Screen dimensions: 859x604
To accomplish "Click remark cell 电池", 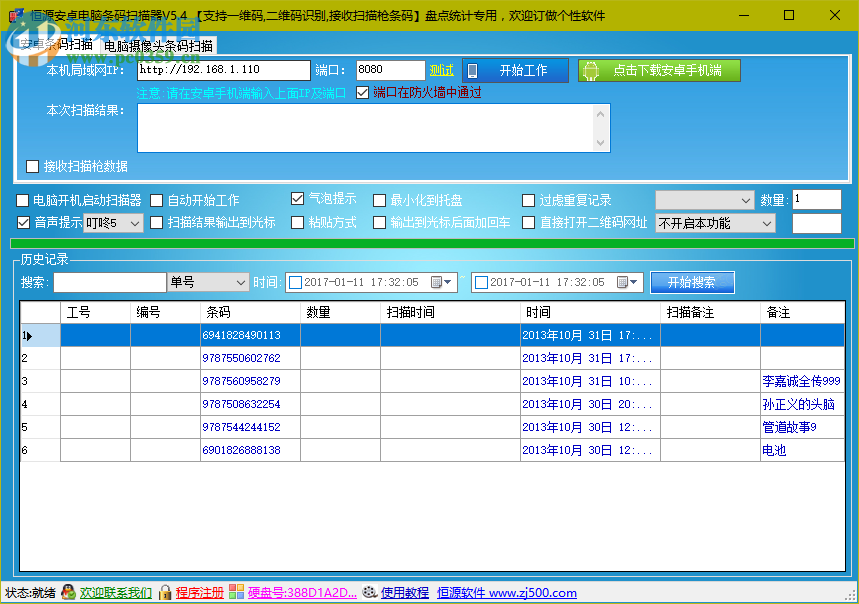I will tap(803, 450).
